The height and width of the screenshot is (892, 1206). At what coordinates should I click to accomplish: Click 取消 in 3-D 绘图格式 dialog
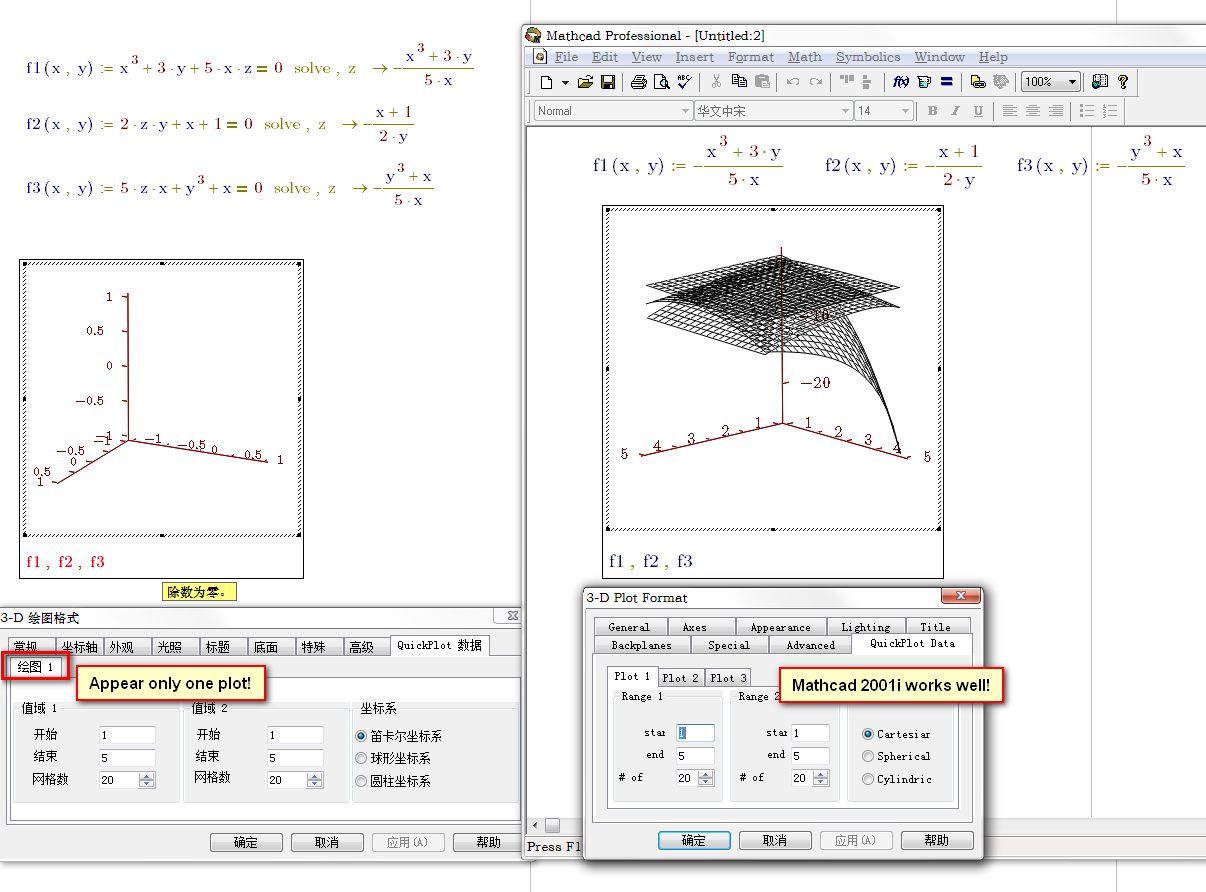pyautogui.click(x=327, y=843)
